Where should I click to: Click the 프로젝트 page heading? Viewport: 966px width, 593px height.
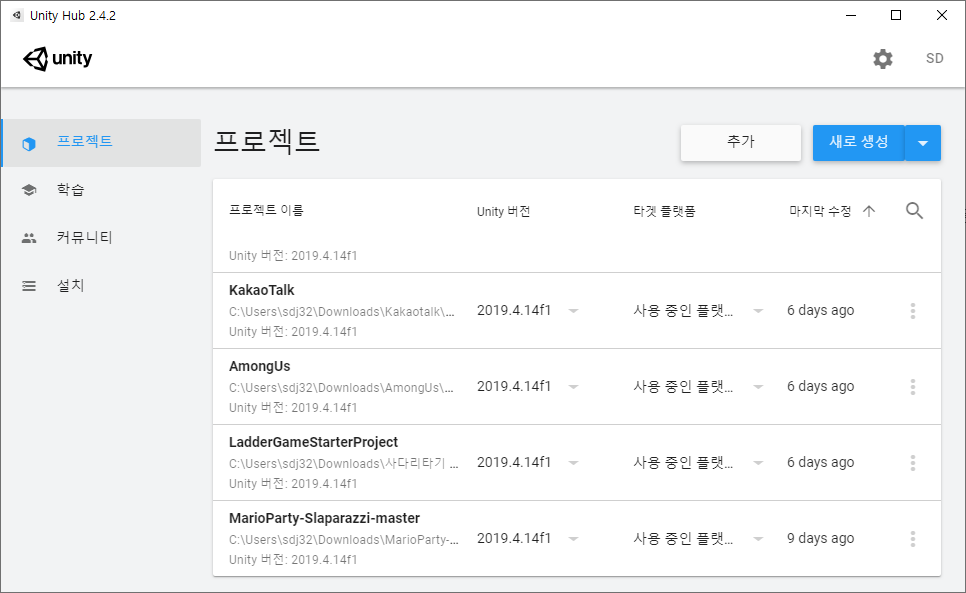pos(267,141)
